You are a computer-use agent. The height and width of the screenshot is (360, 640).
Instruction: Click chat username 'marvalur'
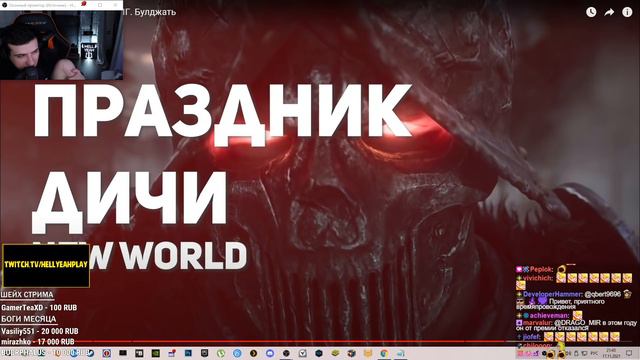538,323
